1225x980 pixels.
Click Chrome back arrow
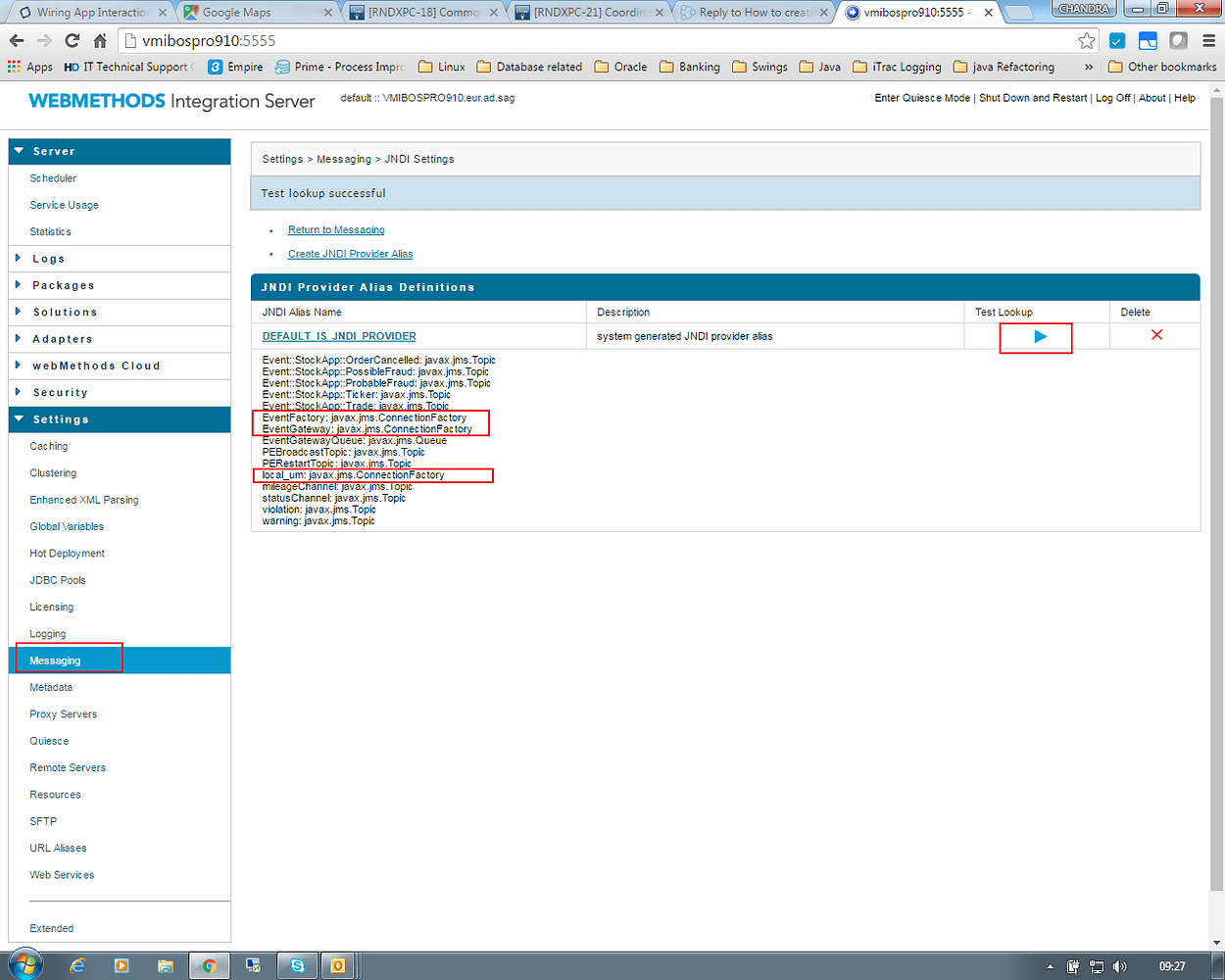tap(17, 40)
